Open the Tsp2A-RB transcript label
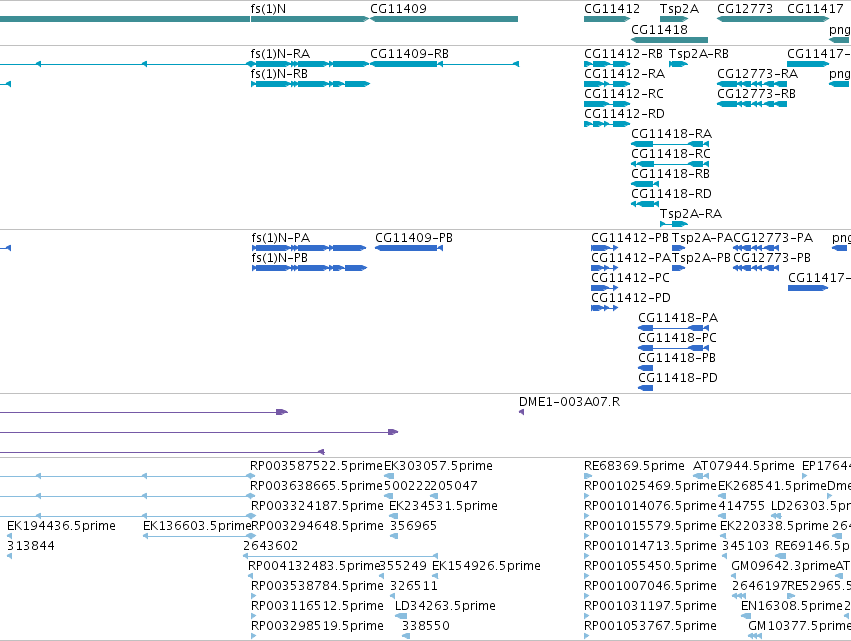This screenshot has width=851, height=641. [699, 54]
